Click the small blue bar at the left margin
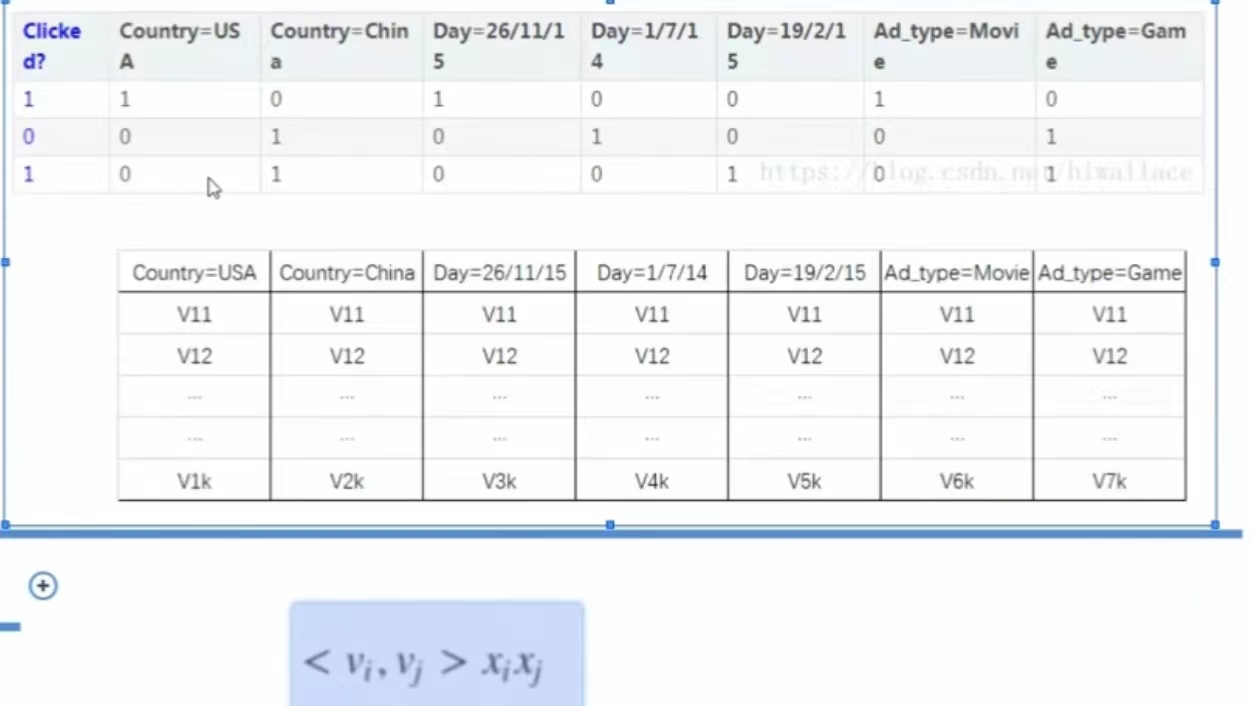 tap(10, 626)
